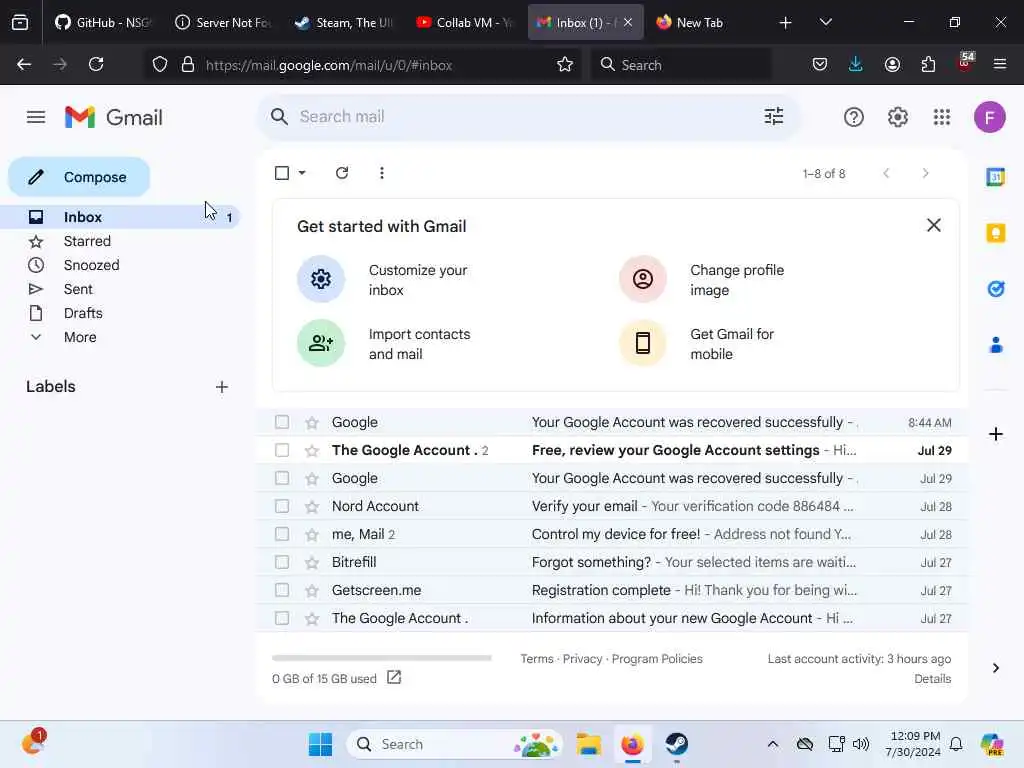Viewport: 1024px width, 768px height.
Task: Switch to the Steam browser tab
Action: coord(345,22)
